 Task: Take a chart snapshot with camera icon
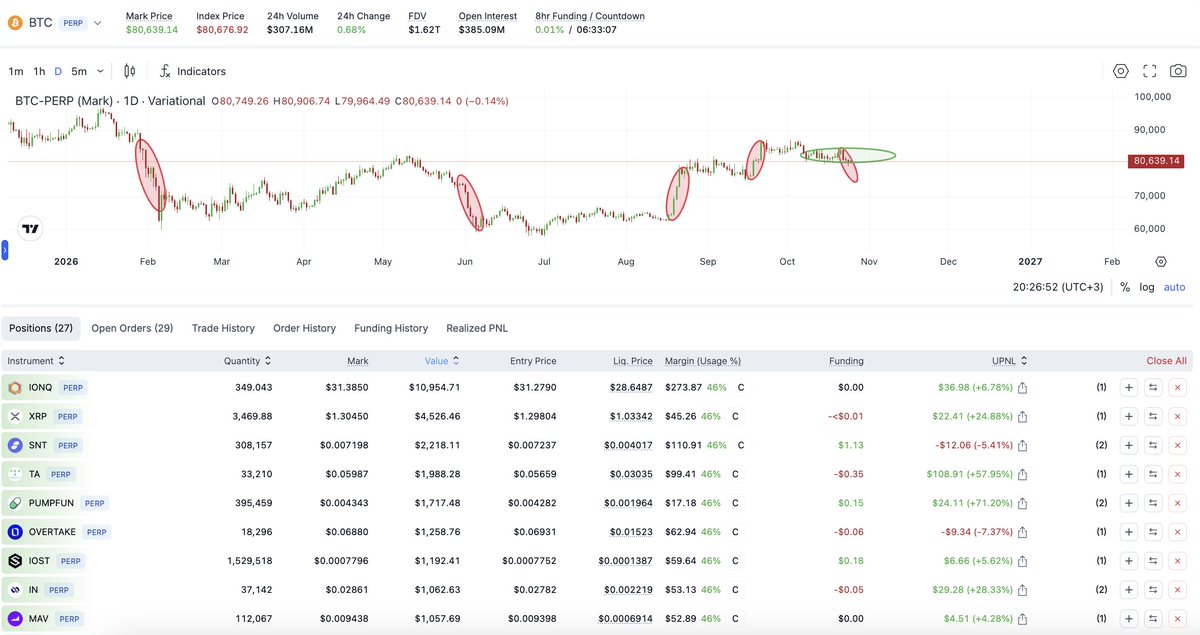tap(1179, 71)
